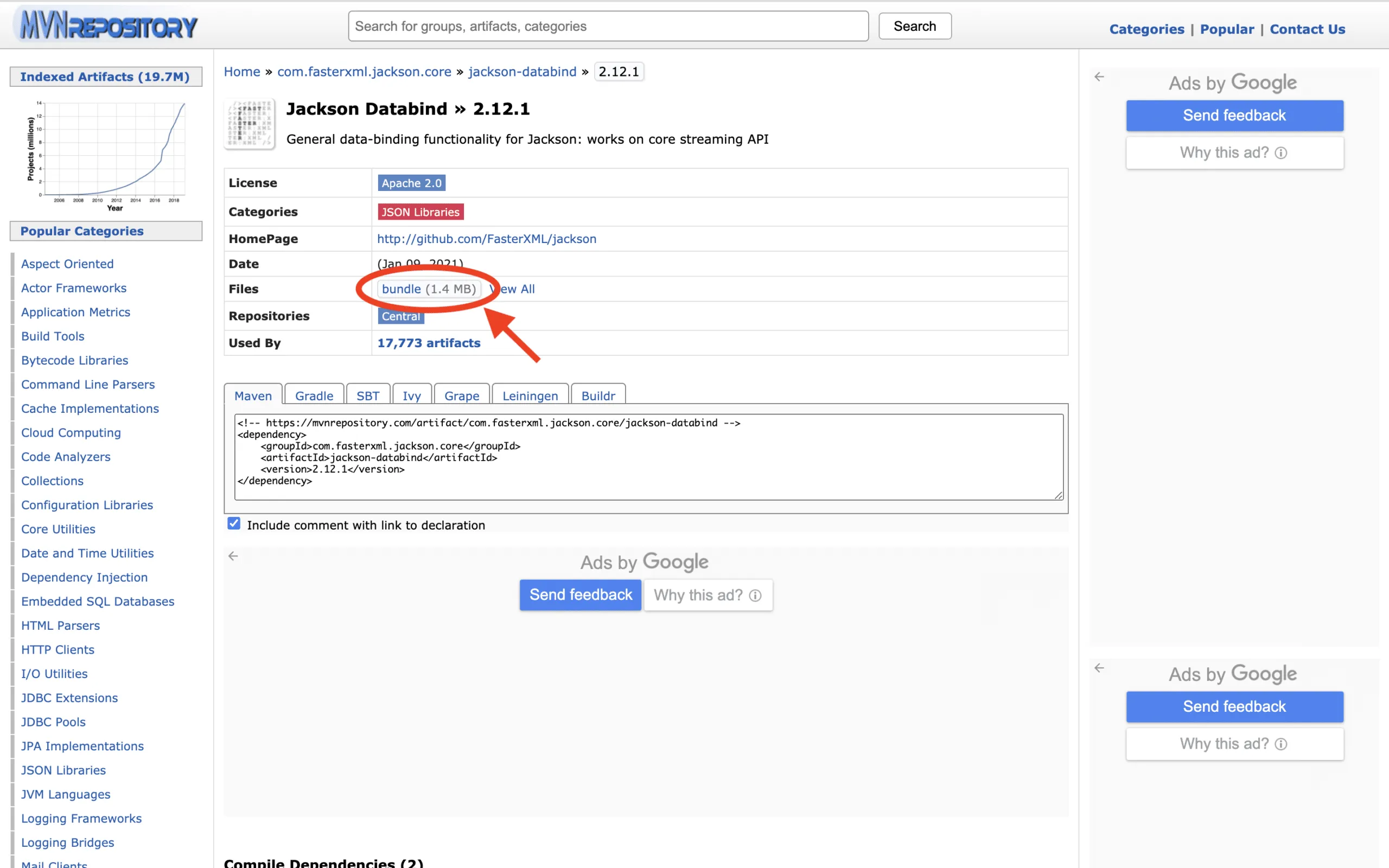The width and height of the screenshot is (1389, 868).
Task: Click the back arrow on the center ad
Action: pyautogui.click(x=233, y=556)
